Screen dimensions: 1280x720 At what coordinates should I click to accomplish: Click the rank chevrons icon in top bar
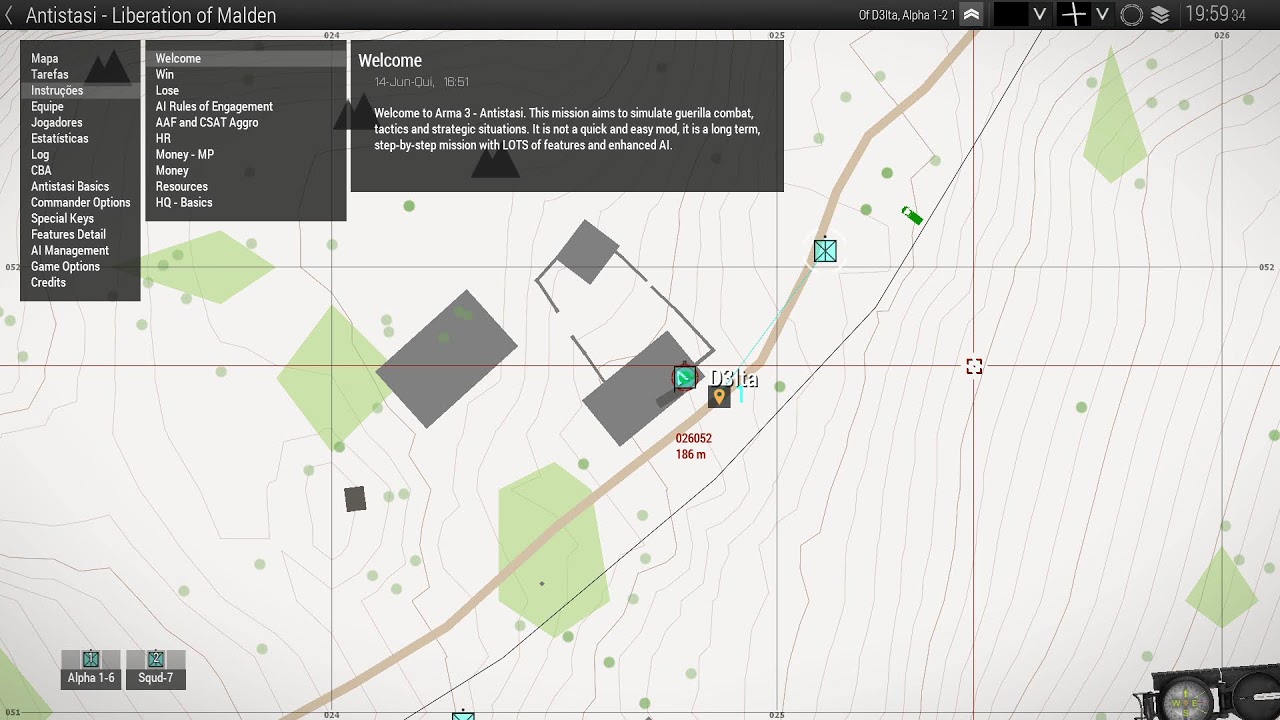(x=971, y=14)
